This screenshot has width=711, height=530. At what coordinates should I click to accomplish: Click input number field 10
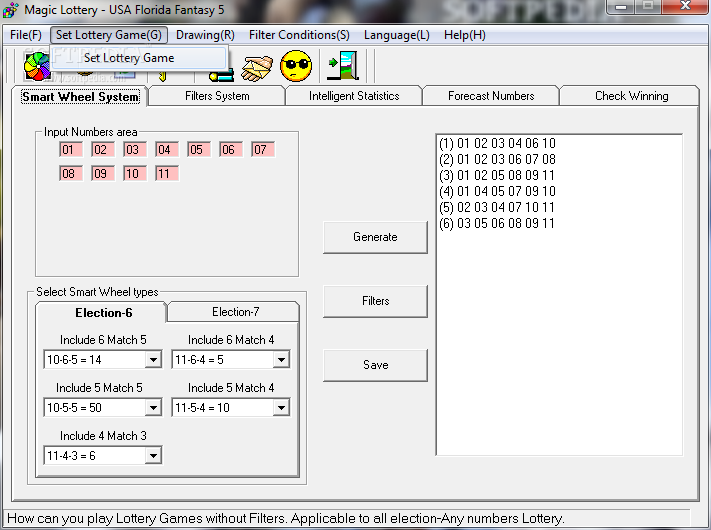(x=135, y=174)
